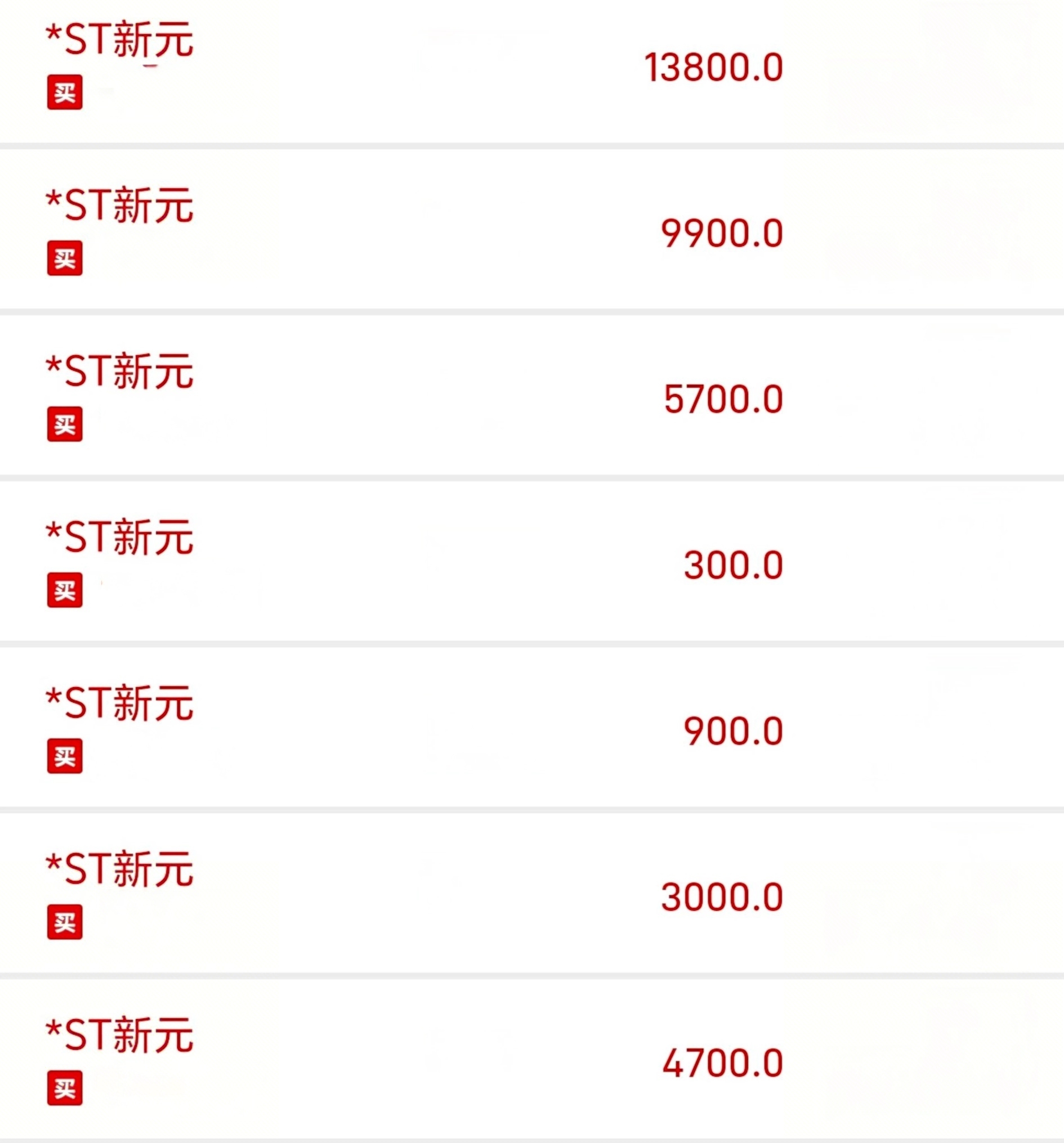
Task: Select the 13800.0 quantity value
Action: tap(714, 68)
